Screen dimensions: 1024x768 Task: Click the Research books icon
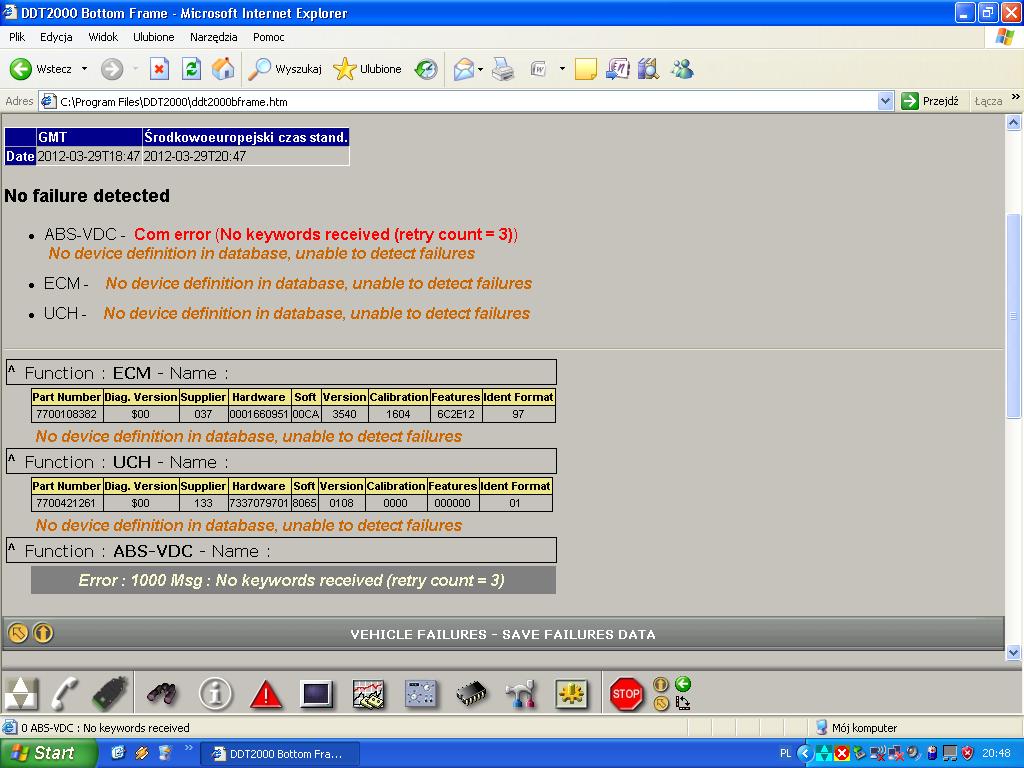pos(648,69)
